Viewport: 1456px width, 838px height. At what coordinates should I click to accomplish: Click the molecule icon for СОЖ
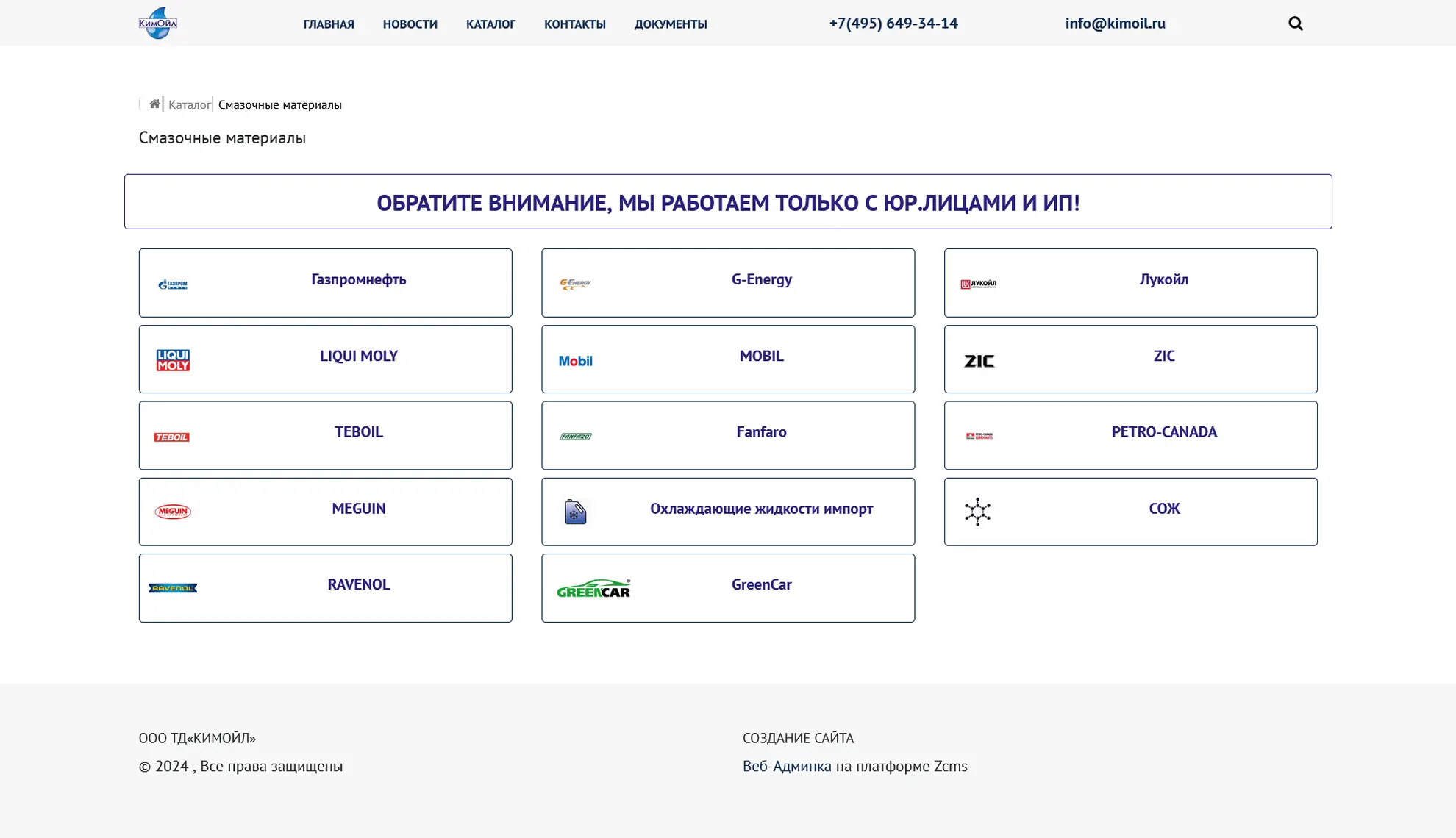click(x=977, y=512)
